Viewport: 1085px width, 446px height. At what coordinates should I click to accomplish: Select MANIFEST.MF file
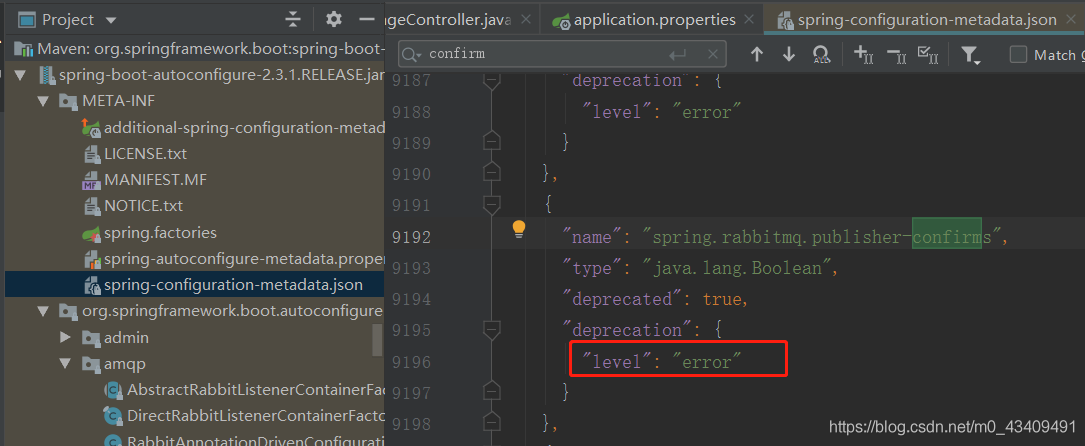(156, 180)
